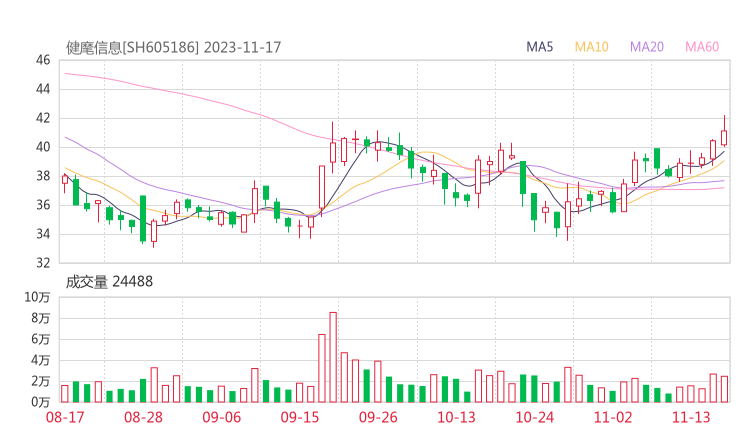Viewport: 740px width, 440px height.
Task: Click the 11-13 date axis label
Action: (691, 417)
